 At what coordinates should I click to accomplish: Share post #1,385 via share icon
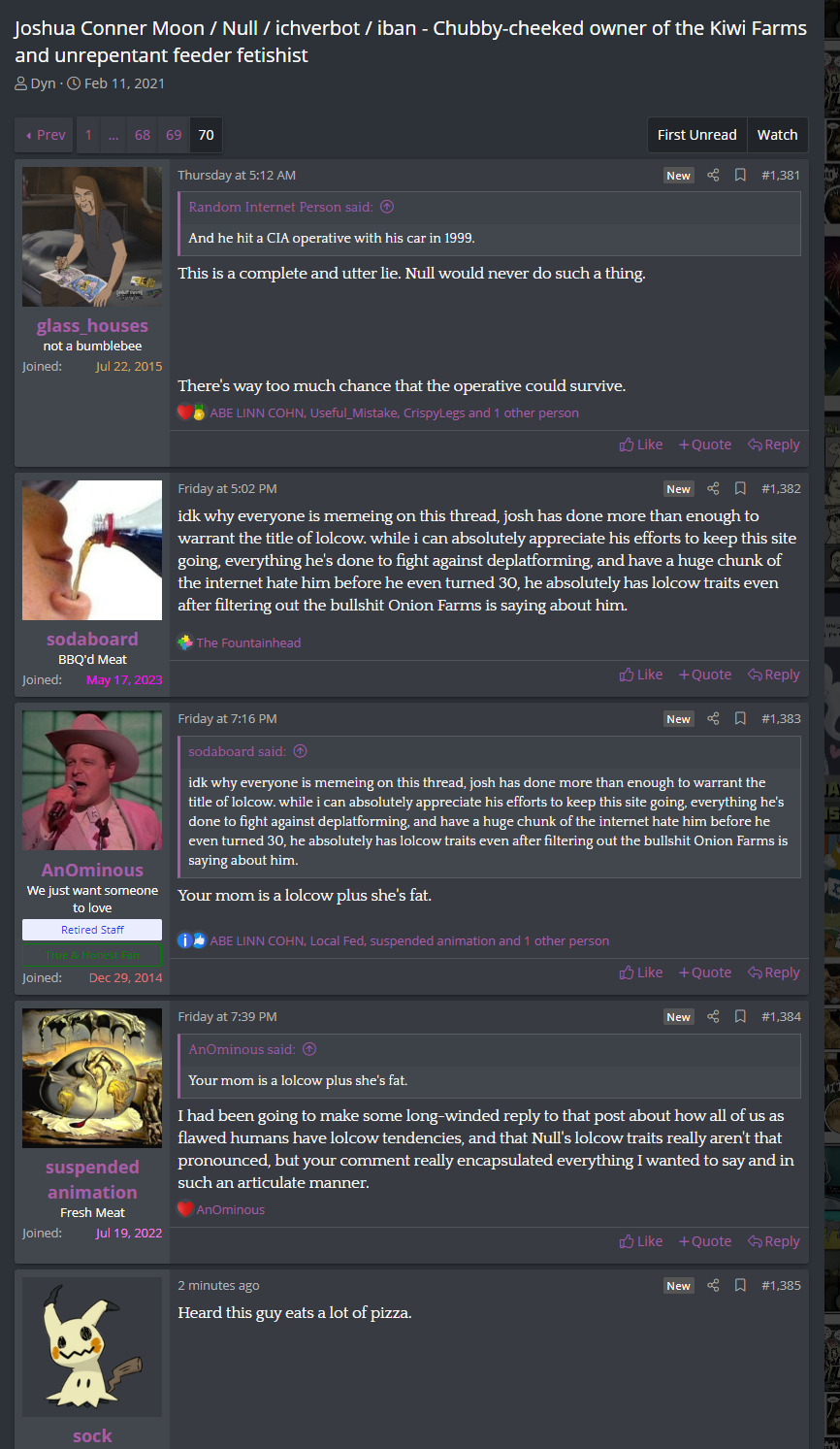713,1286
